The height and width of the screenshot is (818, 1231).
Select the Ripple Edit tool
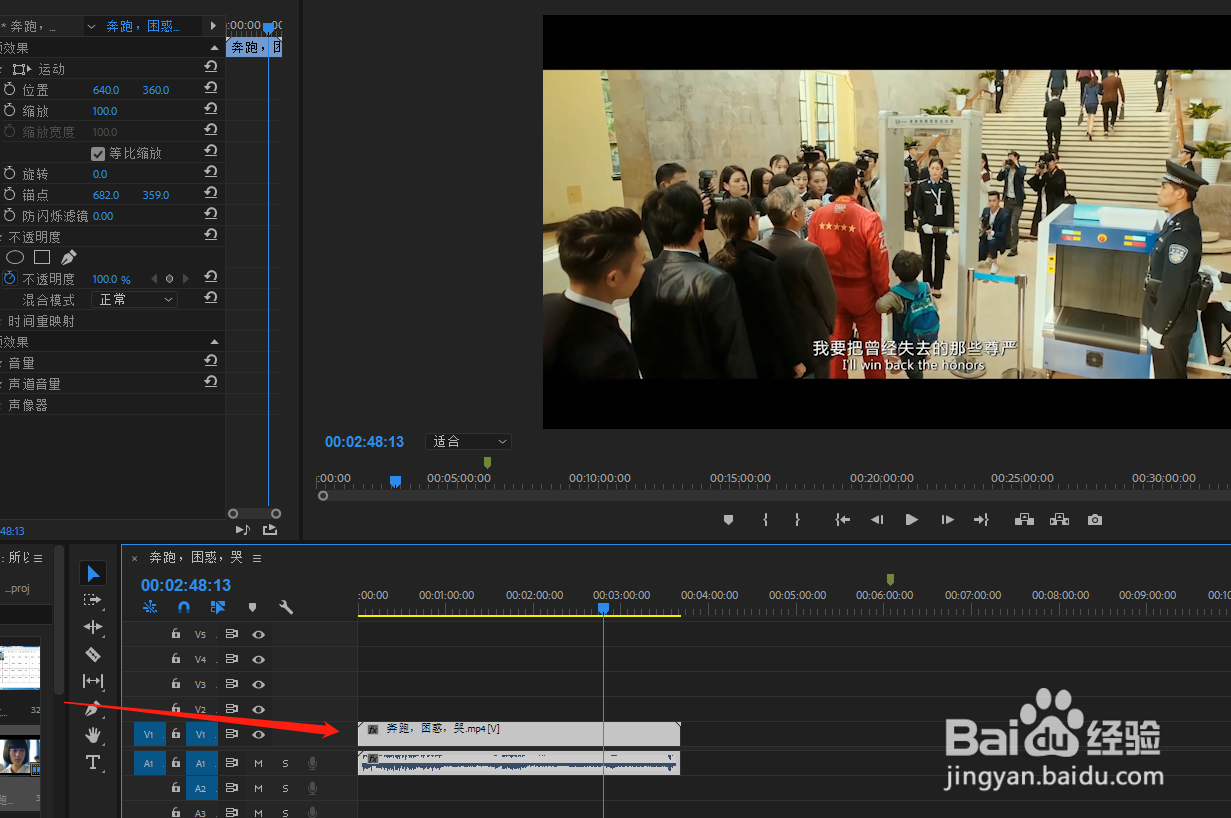pyautogui.click(x=93, y=627)
